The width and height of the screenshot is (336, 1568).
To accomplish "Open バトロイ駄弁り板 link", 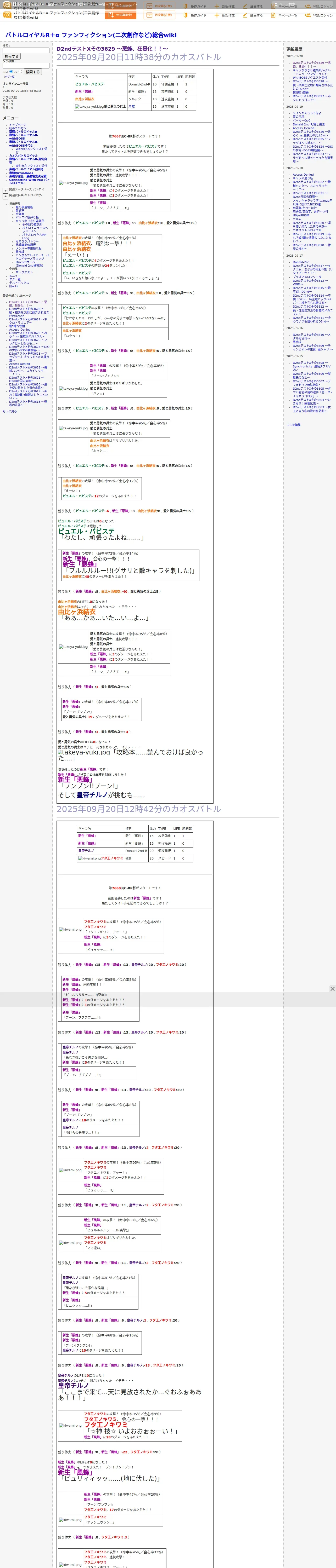I will (x=27, y=217).
